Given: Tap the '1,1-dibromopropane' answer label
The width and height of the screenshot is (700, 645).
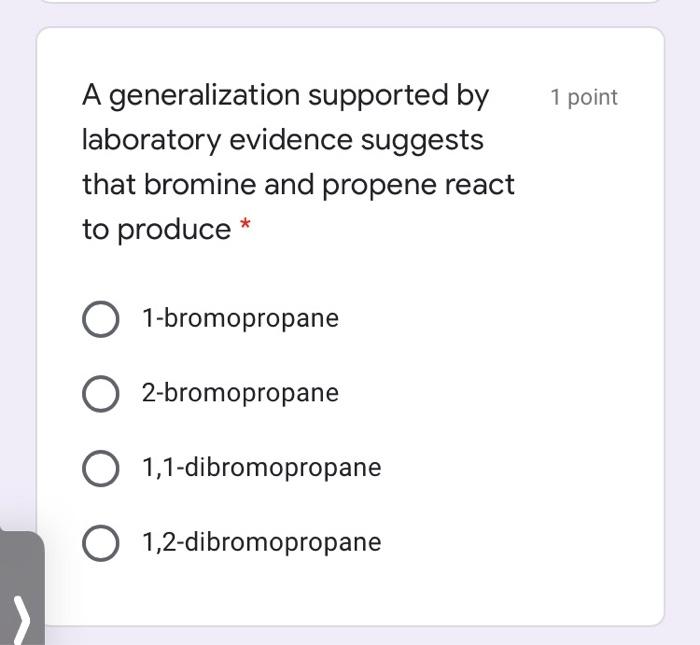Looking at the screenshot, I should coord(261,468).
